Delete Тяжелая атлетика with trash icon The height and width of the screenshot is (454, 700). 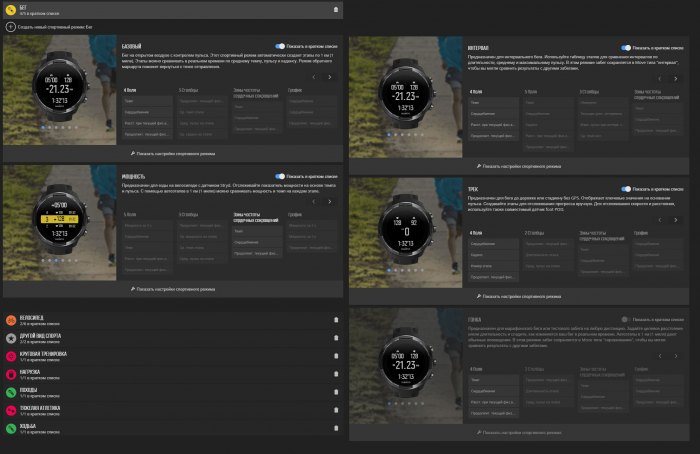(x=336, y=410)
